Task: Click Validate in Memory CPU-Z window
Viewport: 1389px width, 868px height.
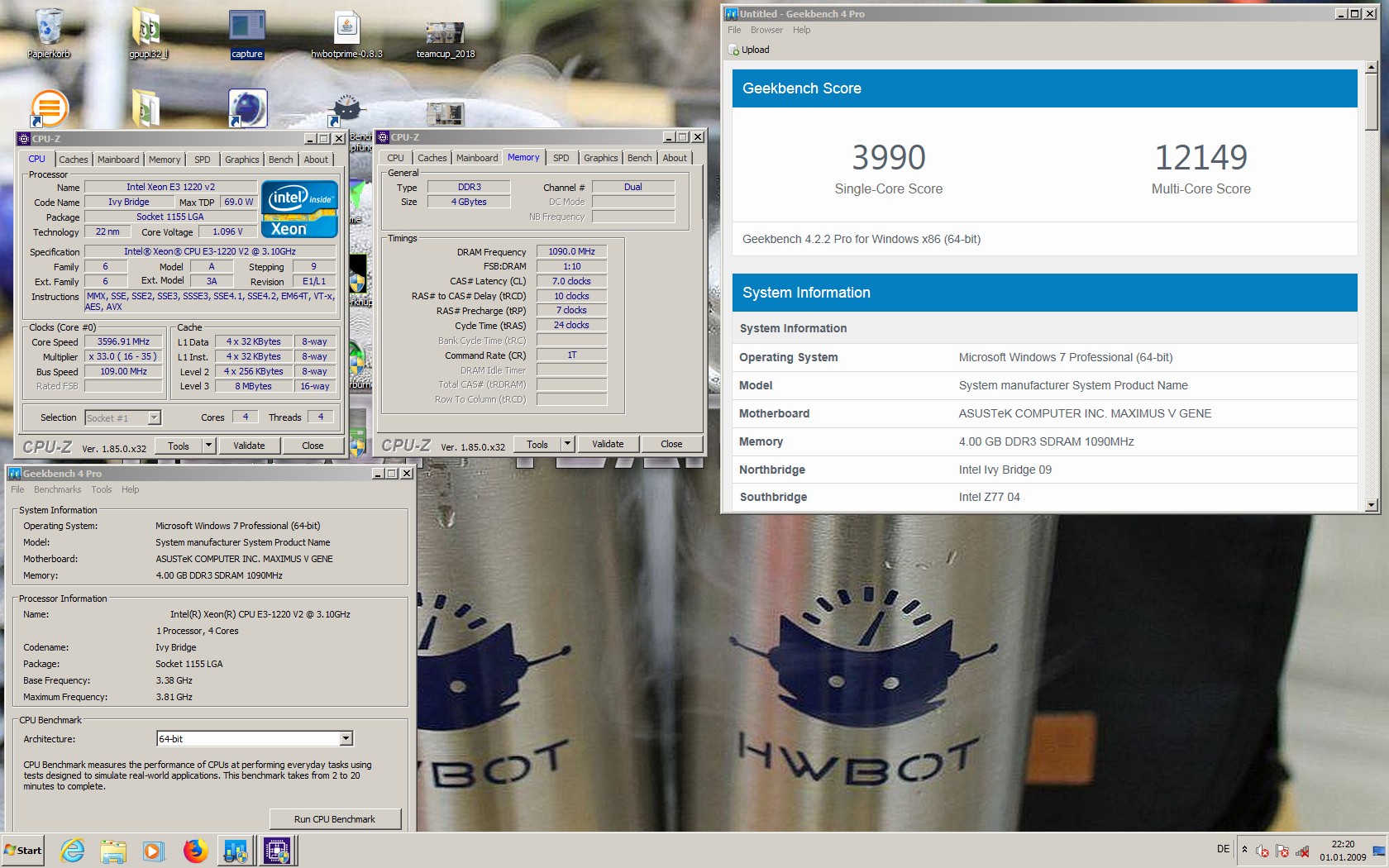Action: click(x=608, y=444)
